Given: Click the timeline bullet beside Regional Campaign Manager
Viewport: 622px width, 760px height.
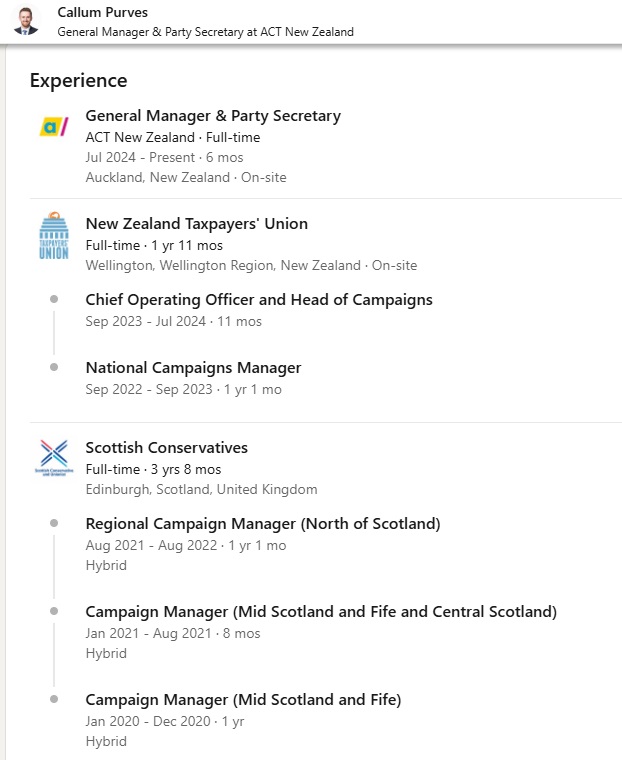Looking at the screenshot, I should 54,523.
